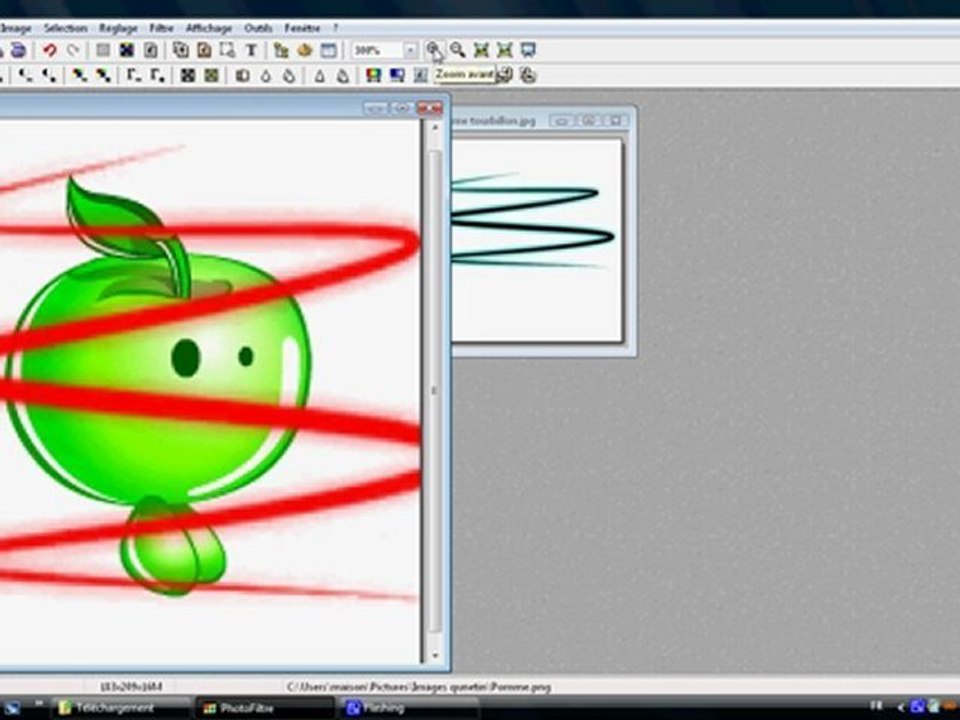Viewport: 960px width, 720px height.
Task: Click the image dimensions text in status bar
Action: click(x=132, y=687)
